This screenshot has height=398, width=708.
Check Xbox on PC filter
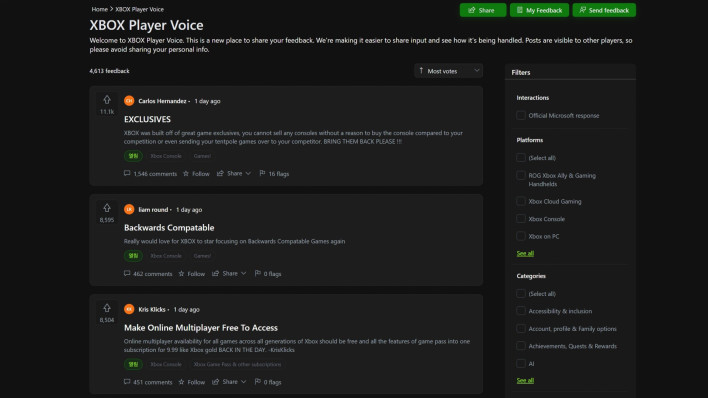[521, 236]
